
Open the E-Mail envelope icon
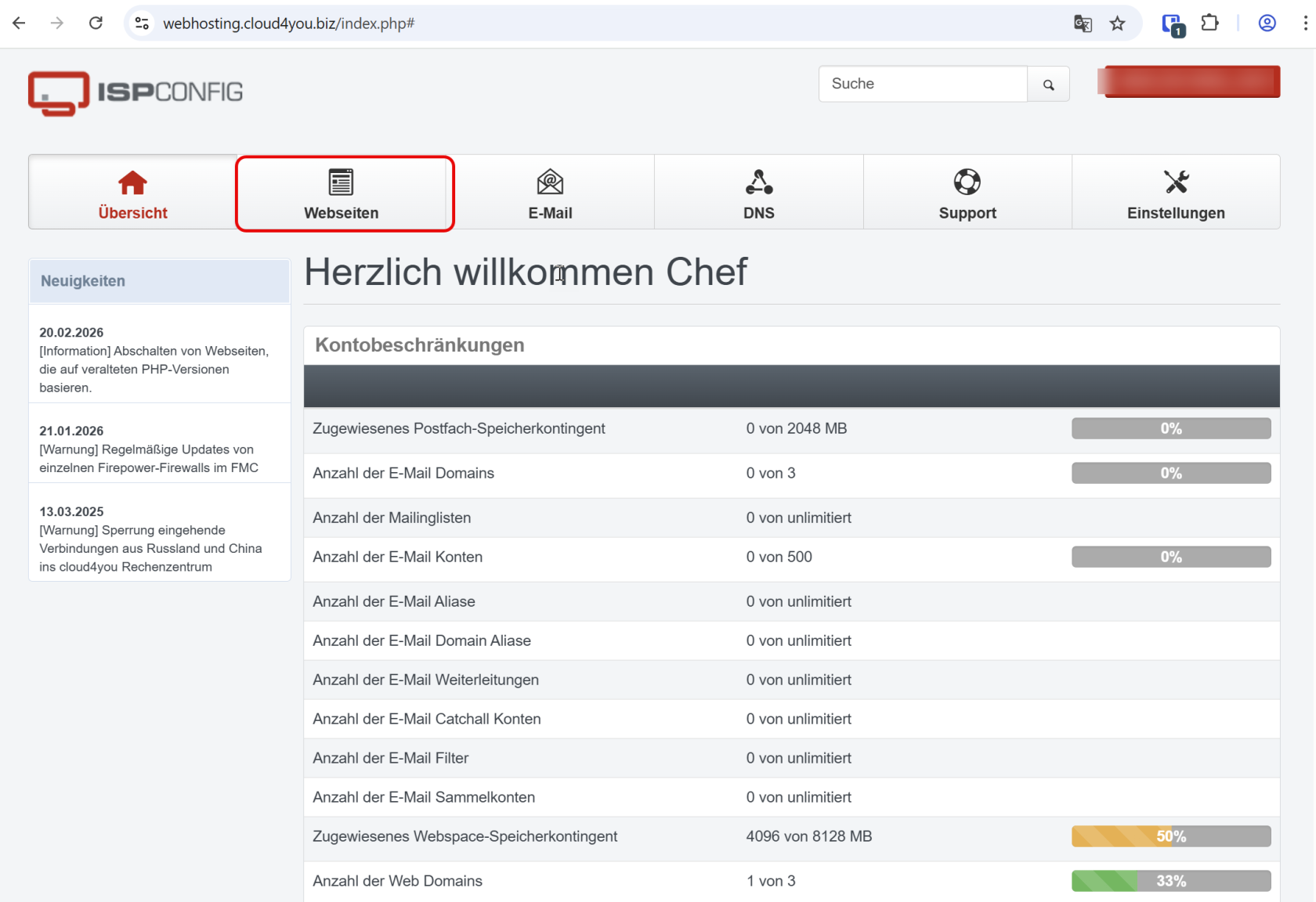(x=550, y=182)
